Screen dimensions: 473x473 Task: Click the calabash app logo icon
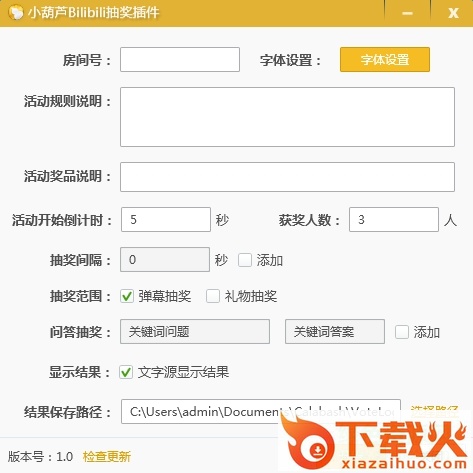pos(16,13)
